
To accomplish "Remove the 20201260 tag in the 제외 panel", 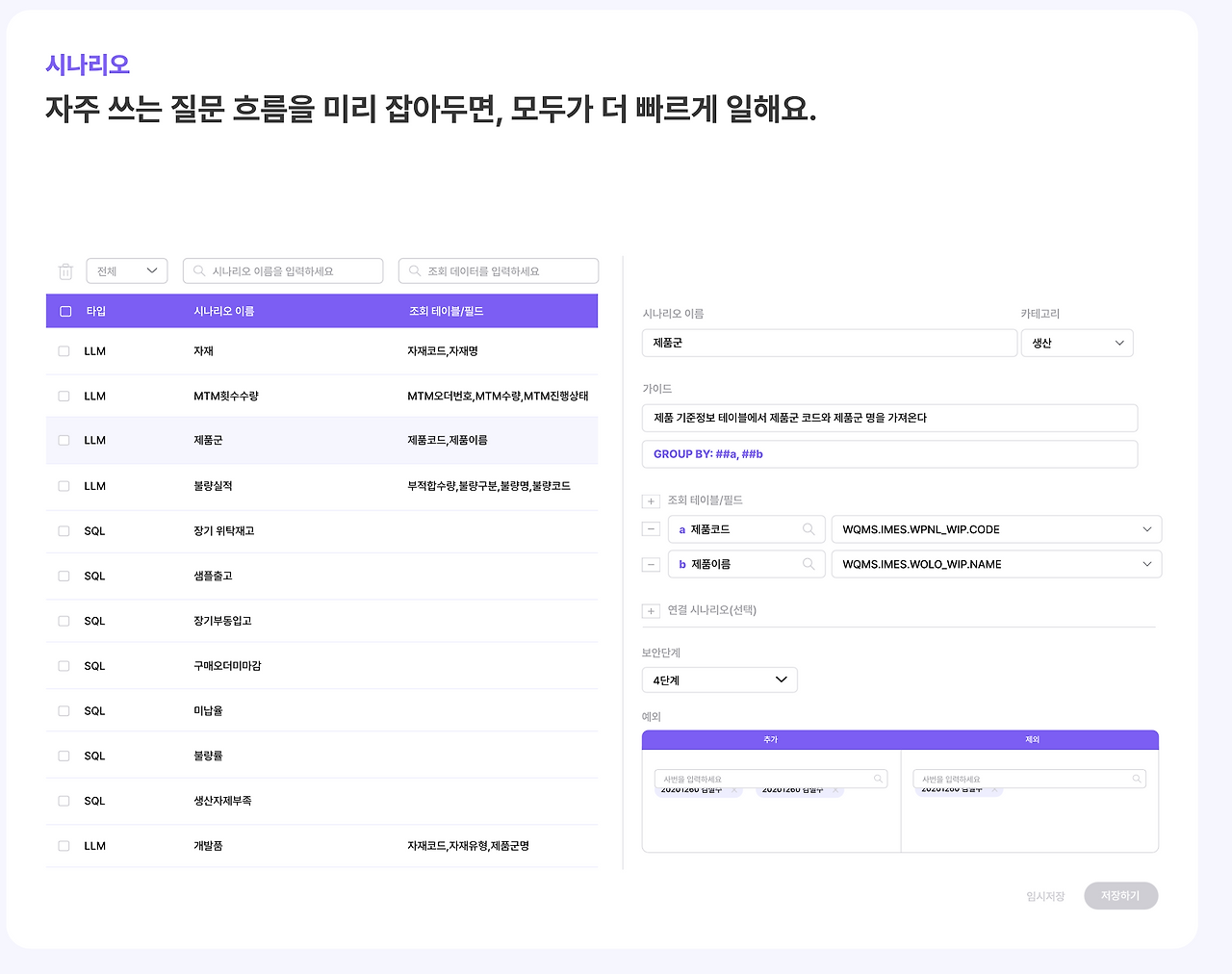I will tap(993, 790).
